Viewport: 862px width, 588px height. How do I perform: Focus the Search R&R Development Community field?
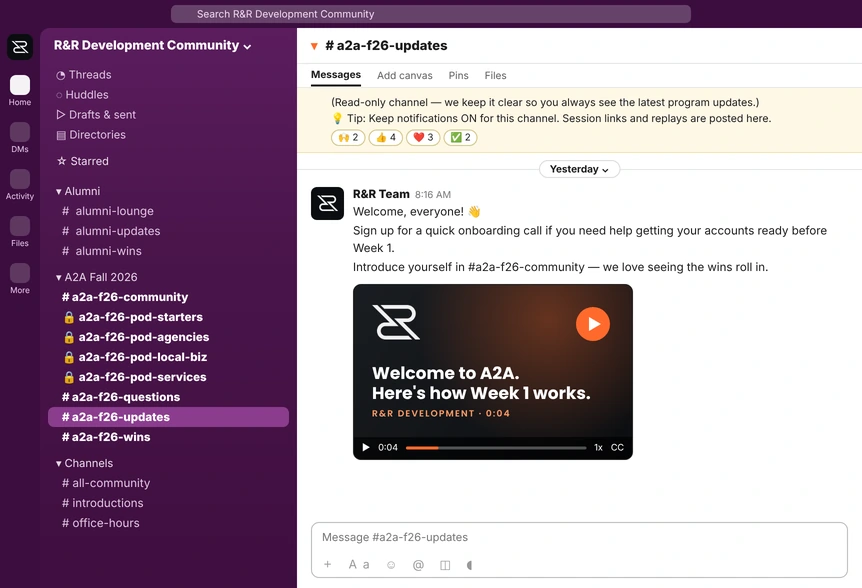click(430, 14)
